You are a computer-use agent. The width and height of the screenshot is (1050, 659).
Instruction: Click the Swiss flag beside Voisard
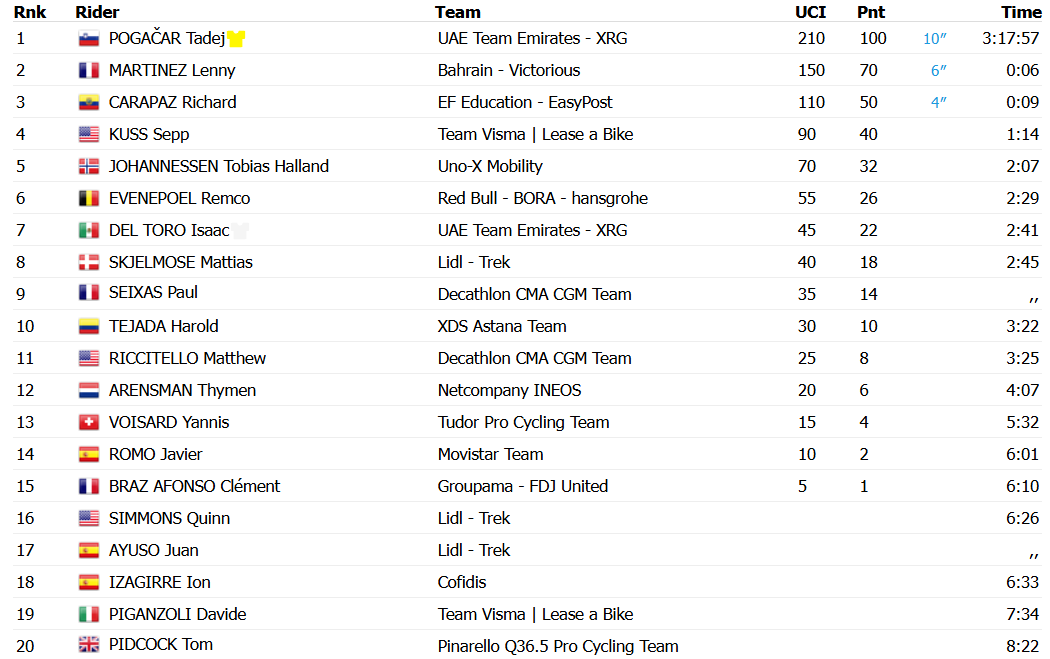pyautogui.click(x=89, y=423)
